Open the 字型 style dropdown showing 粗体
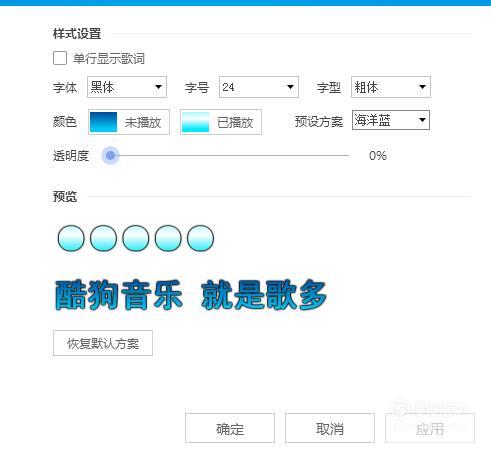 (x=391, y=87)
